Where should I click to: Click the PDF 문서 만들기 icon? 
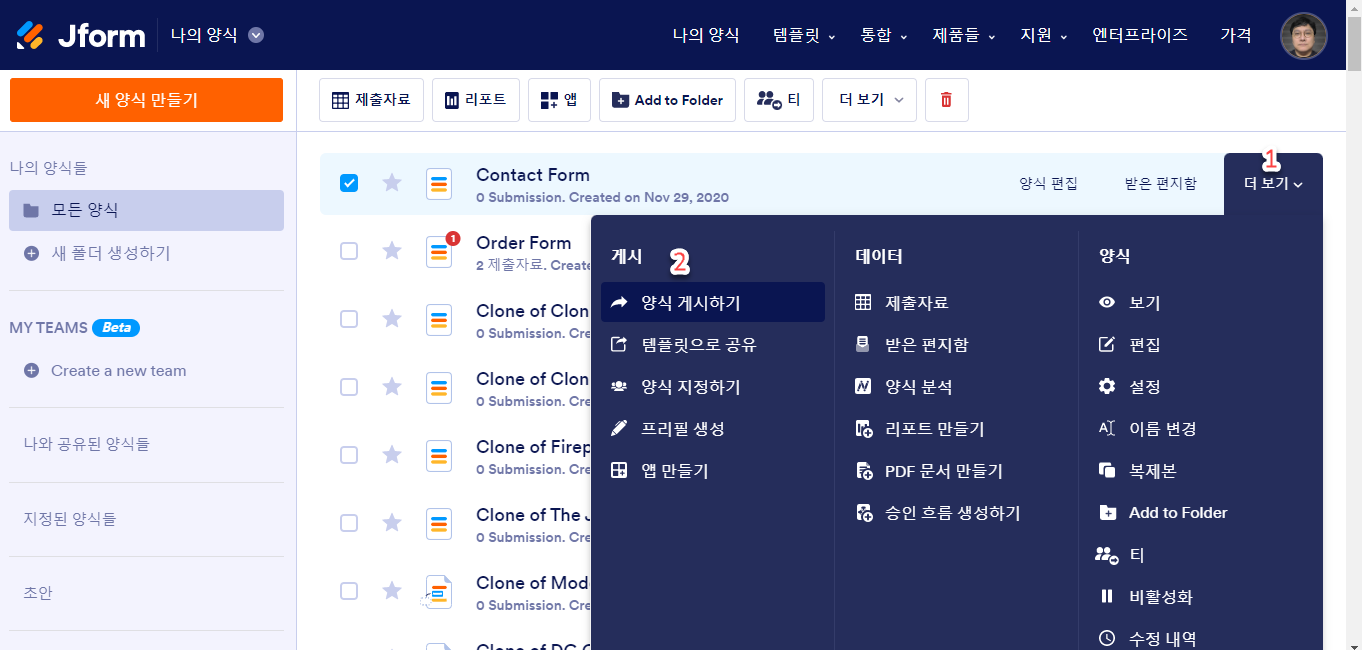(x=864, y=470)
